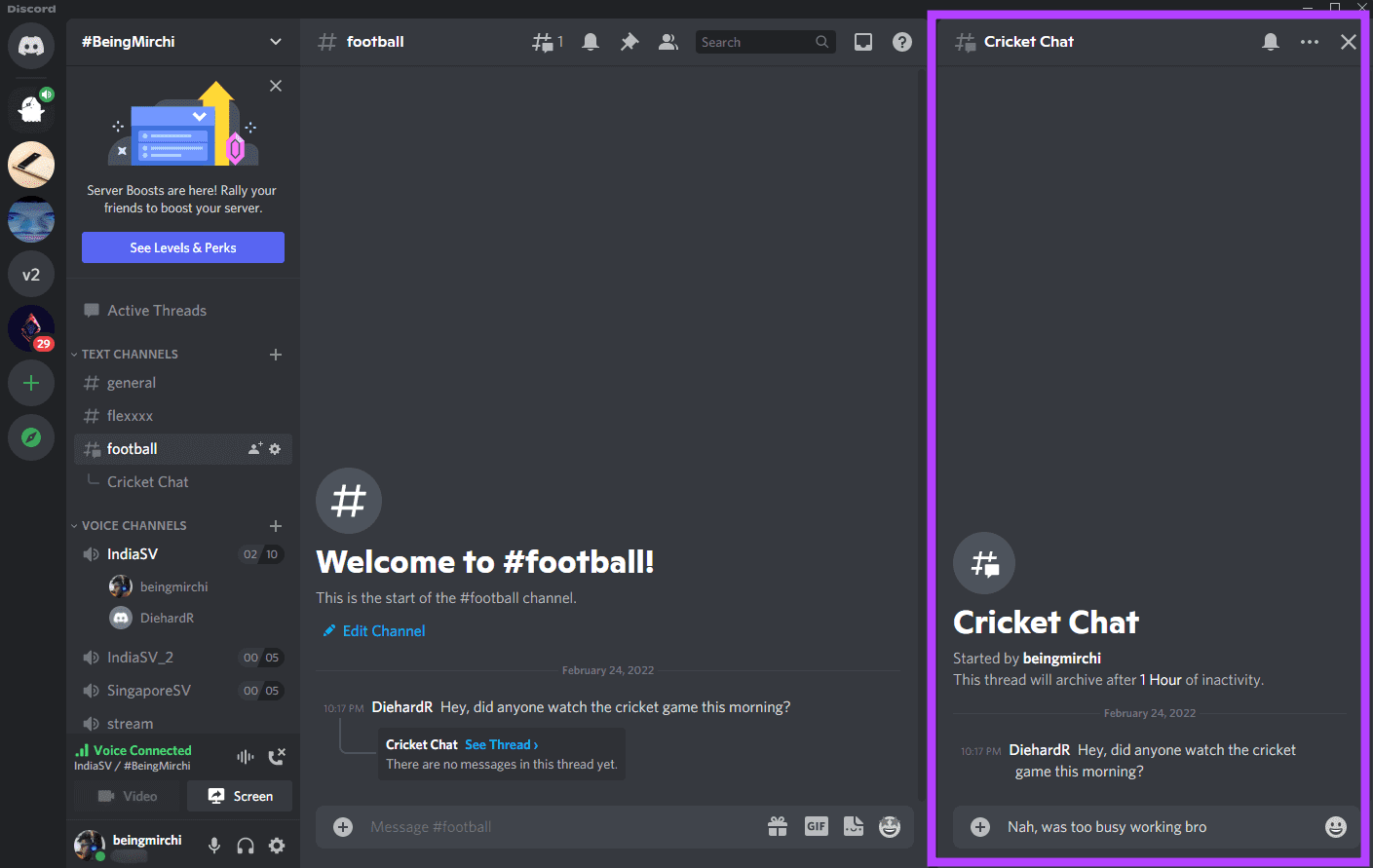1373x868 pixels.
Task: Mute the microphone
Action: coord(214,846)
